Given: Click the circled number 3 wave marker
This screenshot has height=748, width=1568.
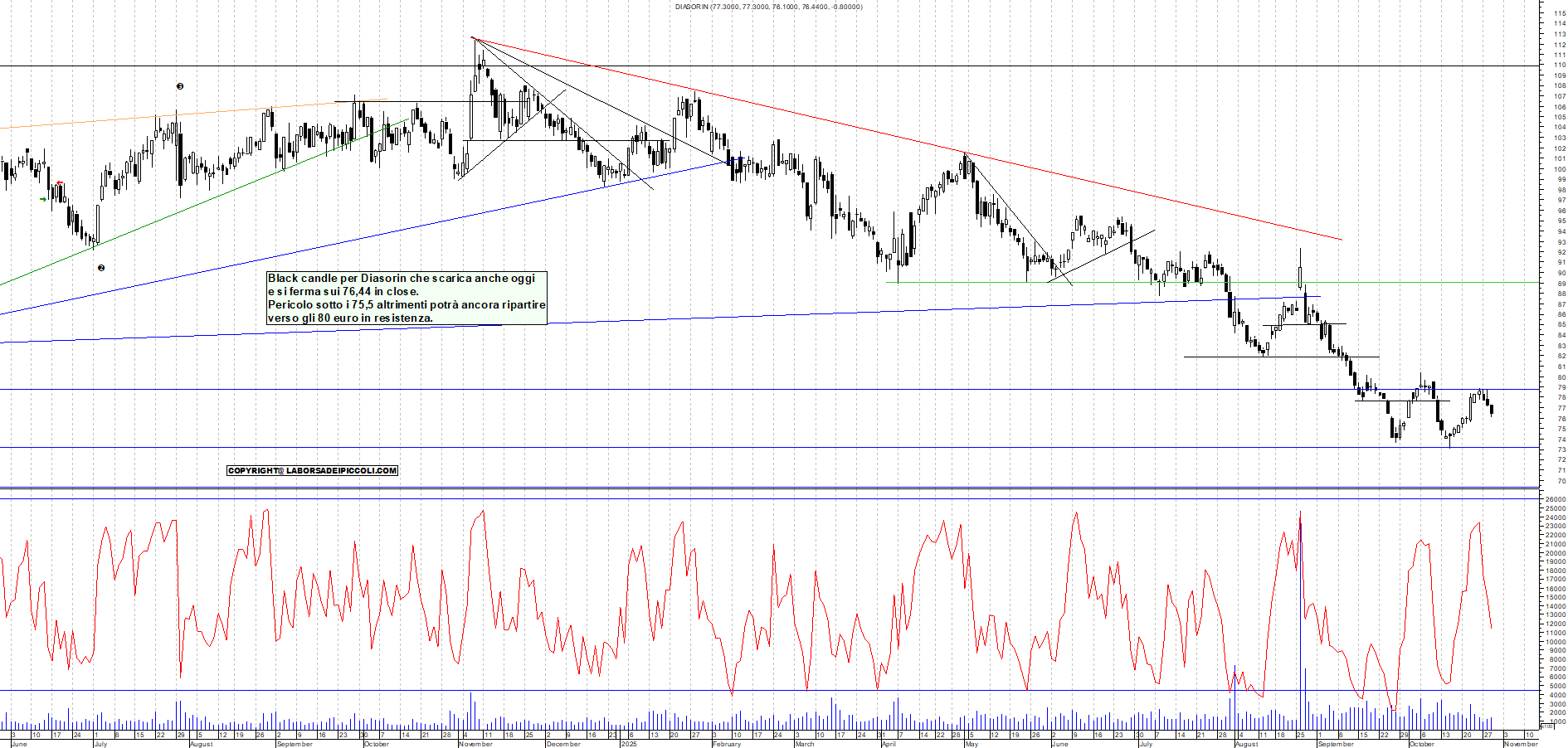Looking at the screenshot, I should tap(180, 86).
